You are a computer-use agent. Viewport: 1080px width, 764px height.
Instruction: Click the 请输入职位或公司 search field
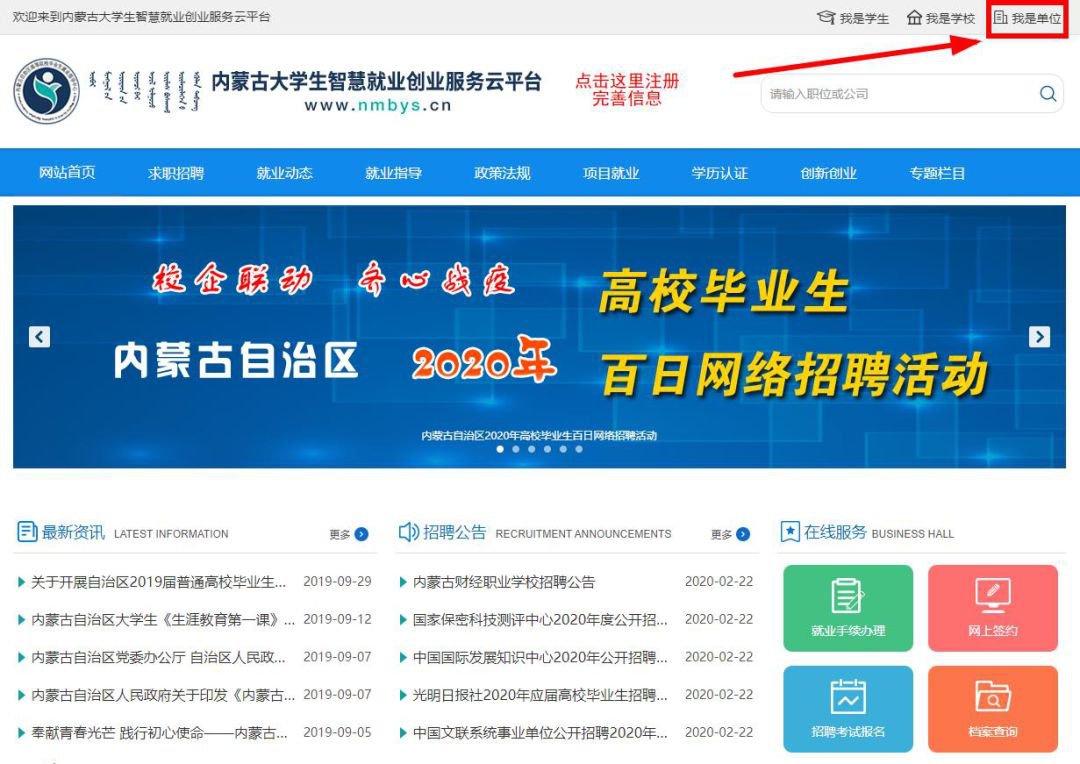(895, 94)
